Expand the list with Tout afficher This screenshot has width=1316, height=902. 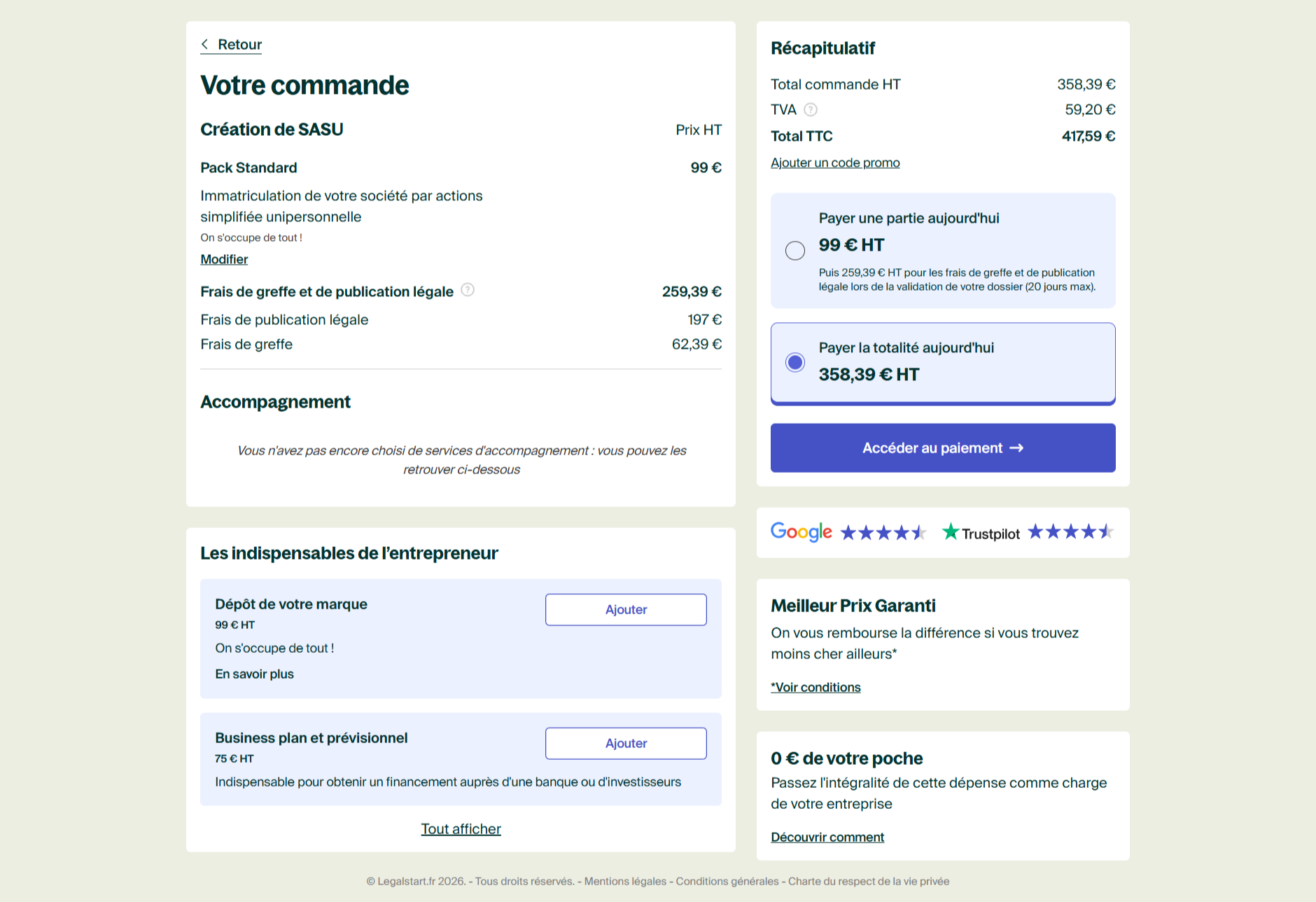point(461,829)
